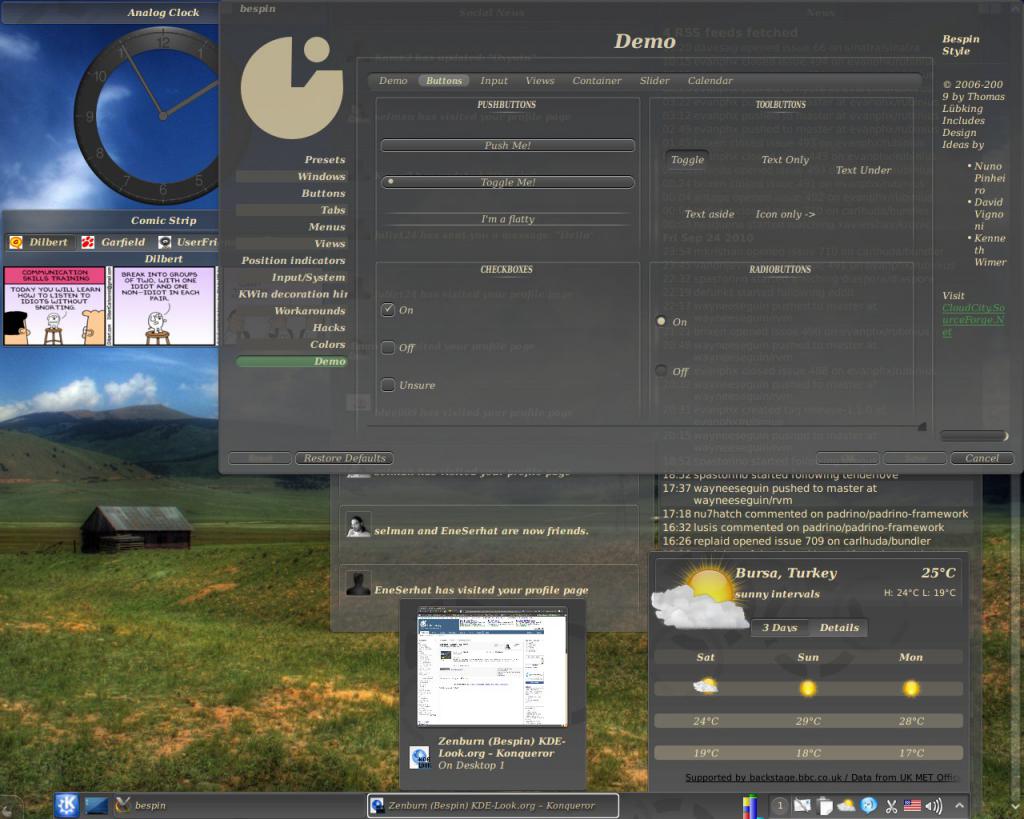Show the weather Details tab
The height and width of the screenshot is (819, 1024).
coord(839,627)
